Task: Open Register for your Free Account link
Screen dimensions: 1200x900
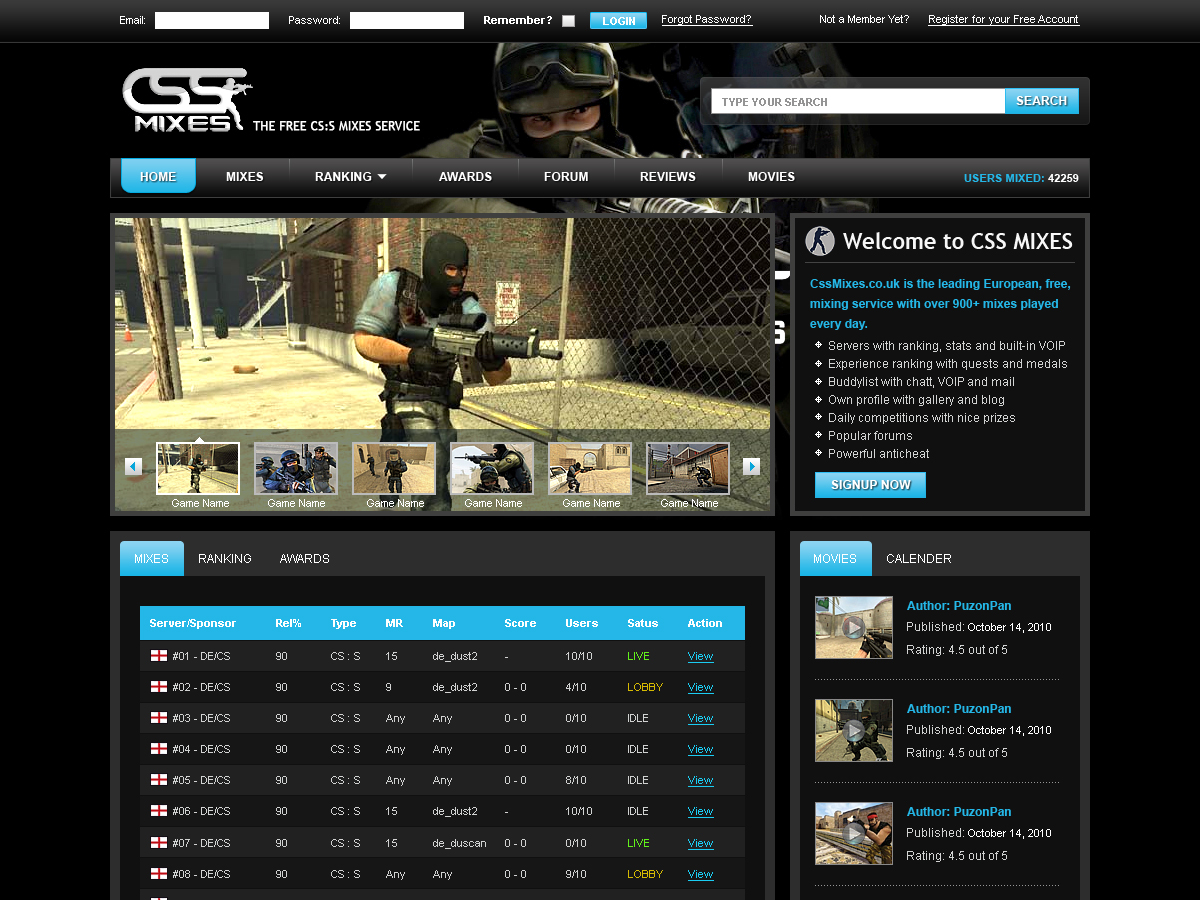Action: coord(1004,20)
